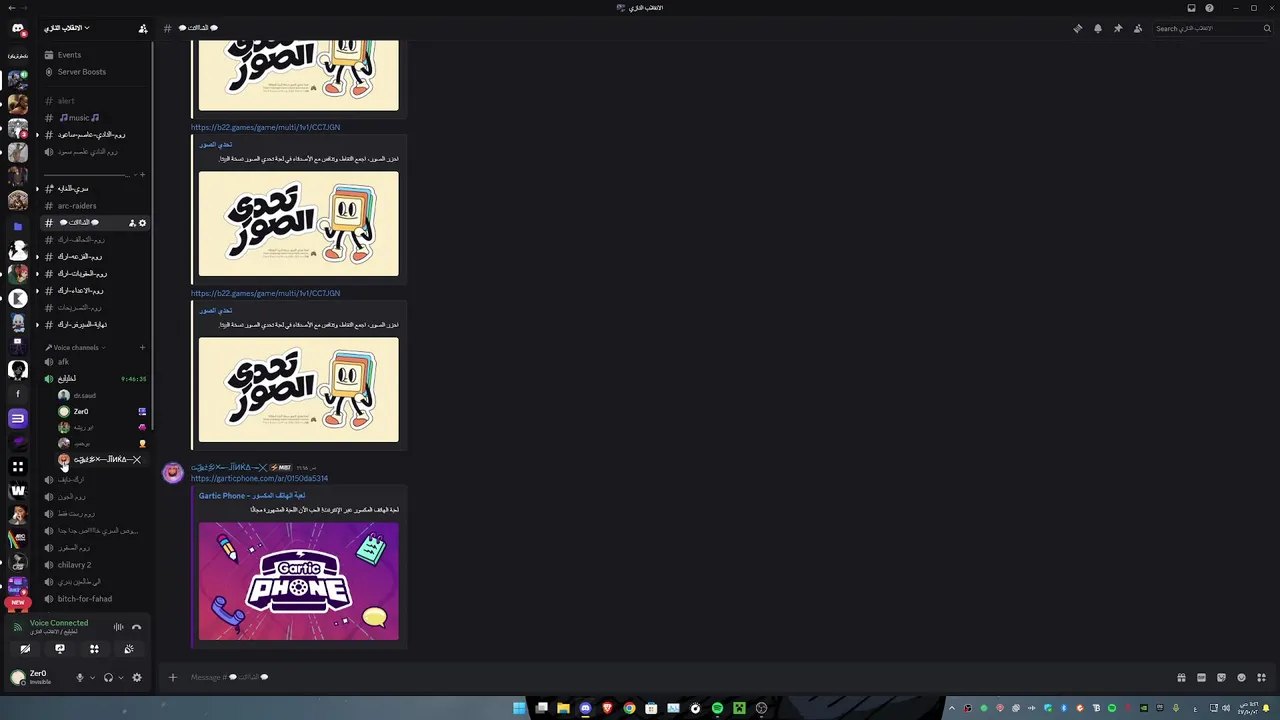
Task: Open the sticker picker
Action: click(x=1221, y=677)
